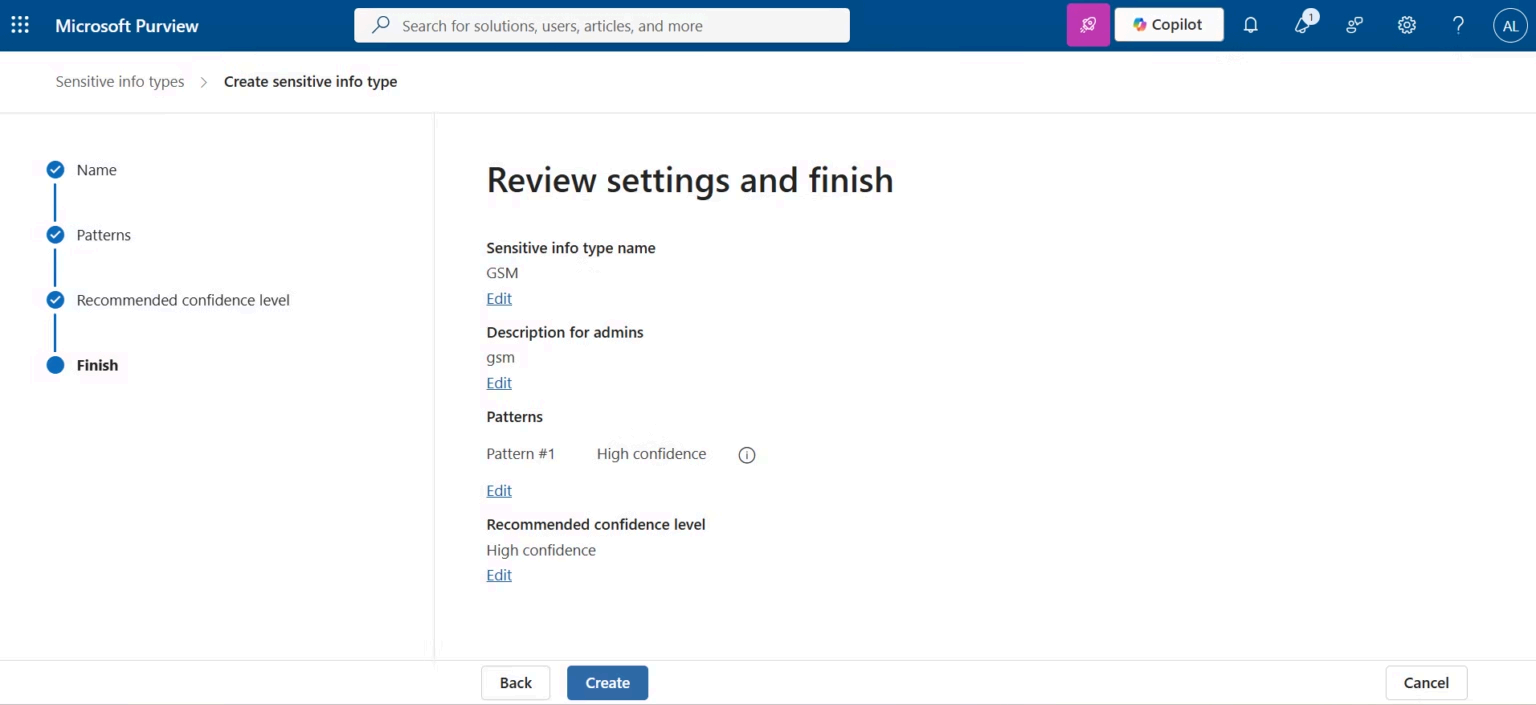Click the gsm description value

point(501,357)
